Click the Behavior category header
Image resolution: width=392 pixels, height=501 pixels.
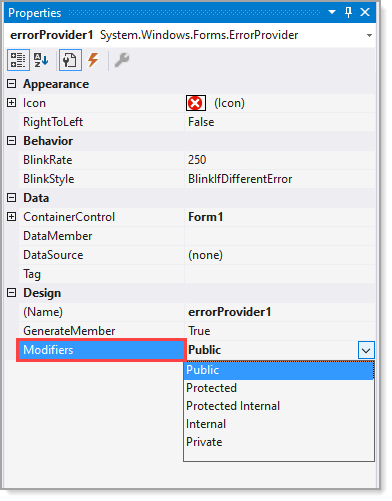(48, 141)
